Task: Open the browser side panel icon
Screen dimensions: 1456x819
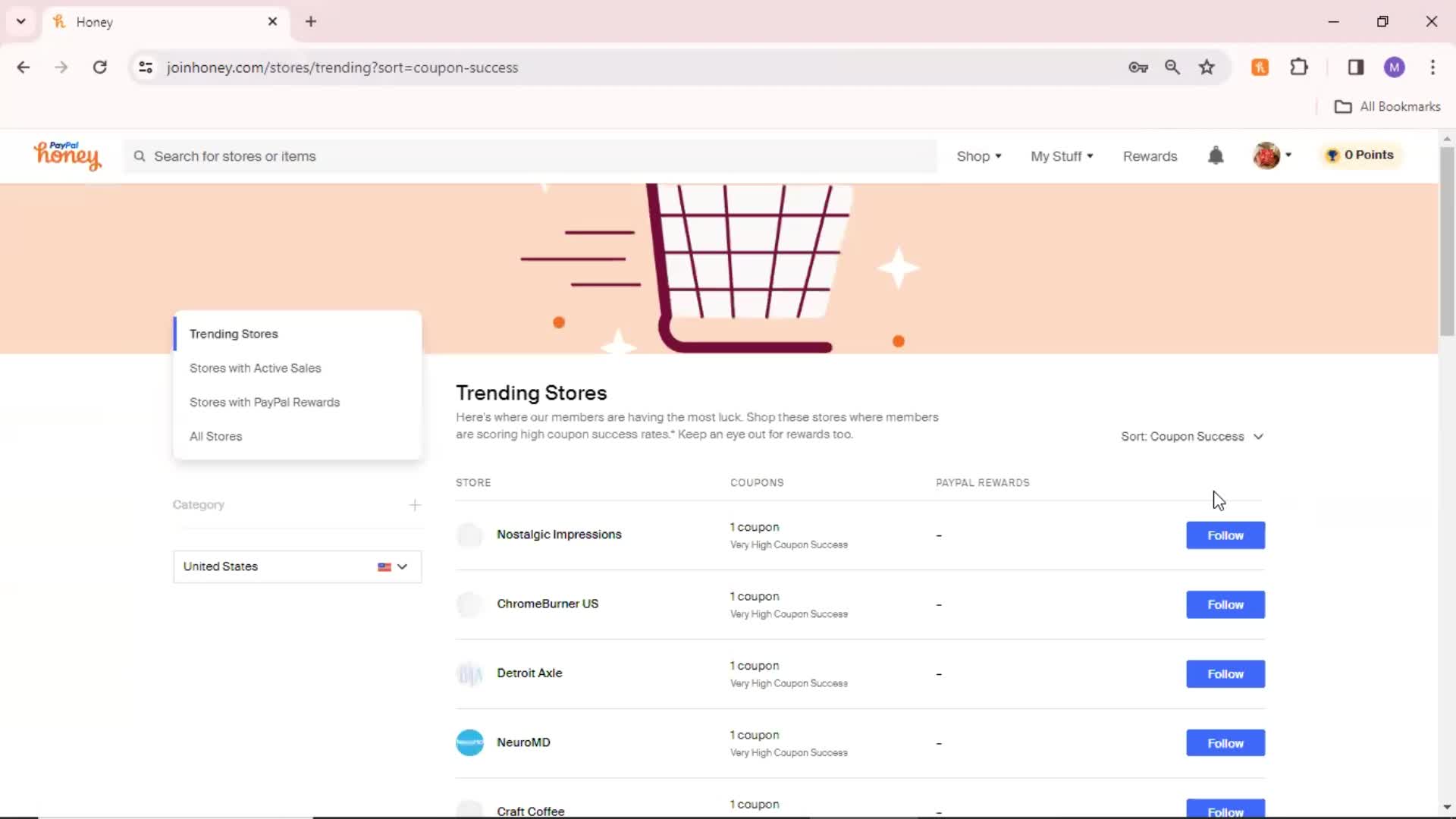Action: 1356,67
